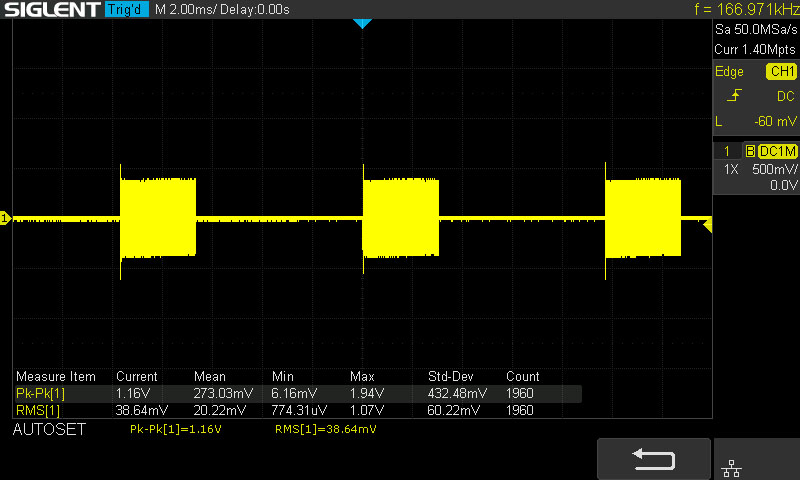Click the CH1 trigger source badge

[x=782, y=71]
